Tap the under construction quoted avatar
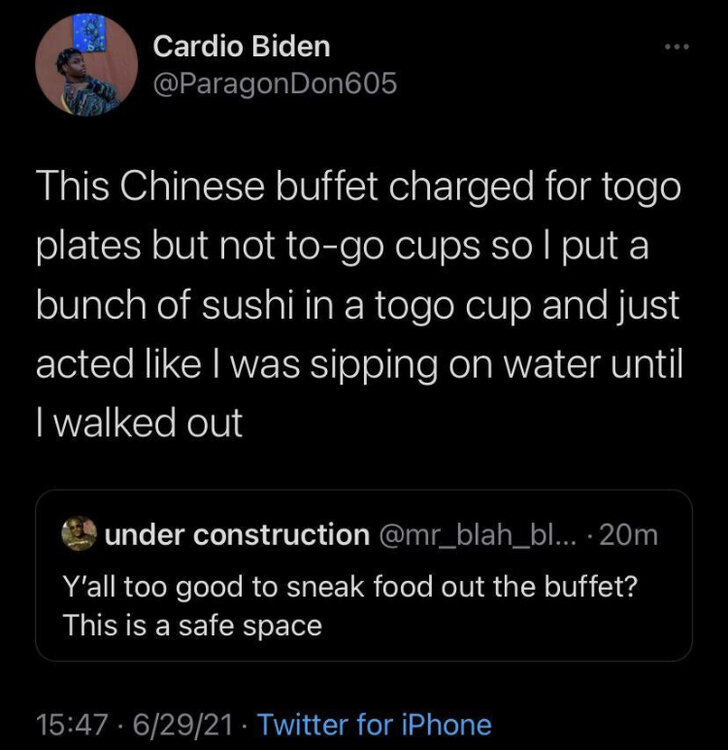728x750 pixels. pos(77,536)
